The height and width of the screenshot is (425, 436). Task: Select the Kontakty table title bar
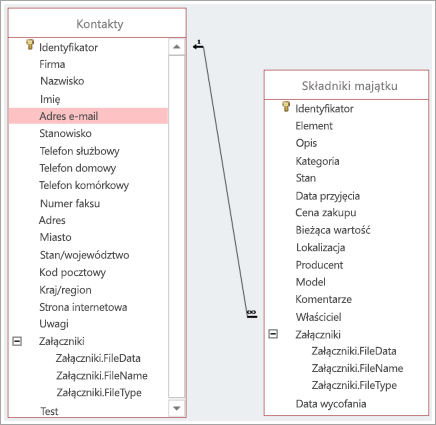(x=97, y=23)
